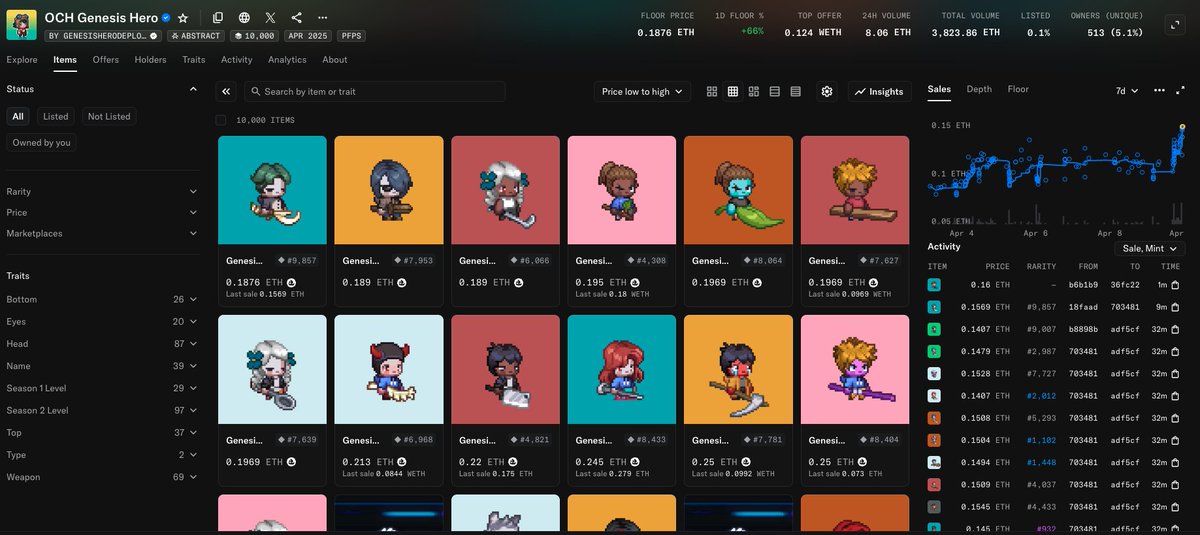1200x535 pixels.
Task: Click the copy icon beside collection name
Action: click(x=218, y=18)
